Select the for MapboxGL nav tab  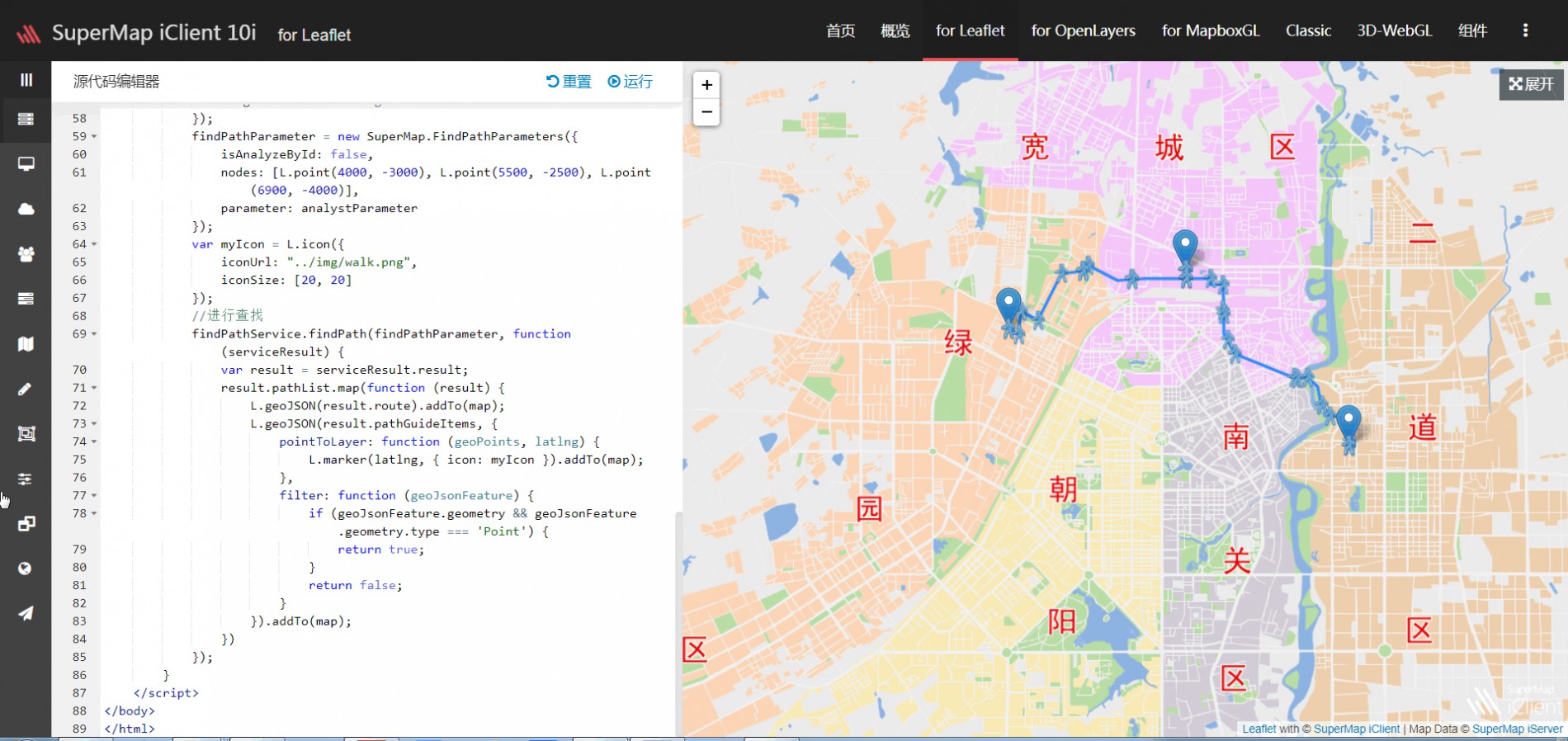[x=1211, y=31]
